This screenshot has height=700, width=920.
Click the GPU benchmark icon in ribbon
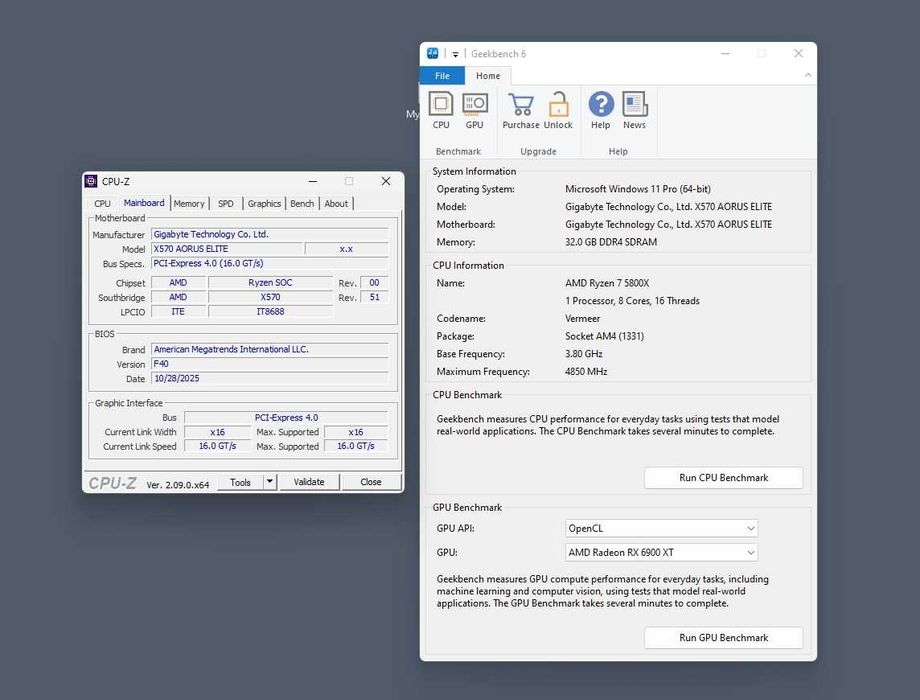[475, 104]
